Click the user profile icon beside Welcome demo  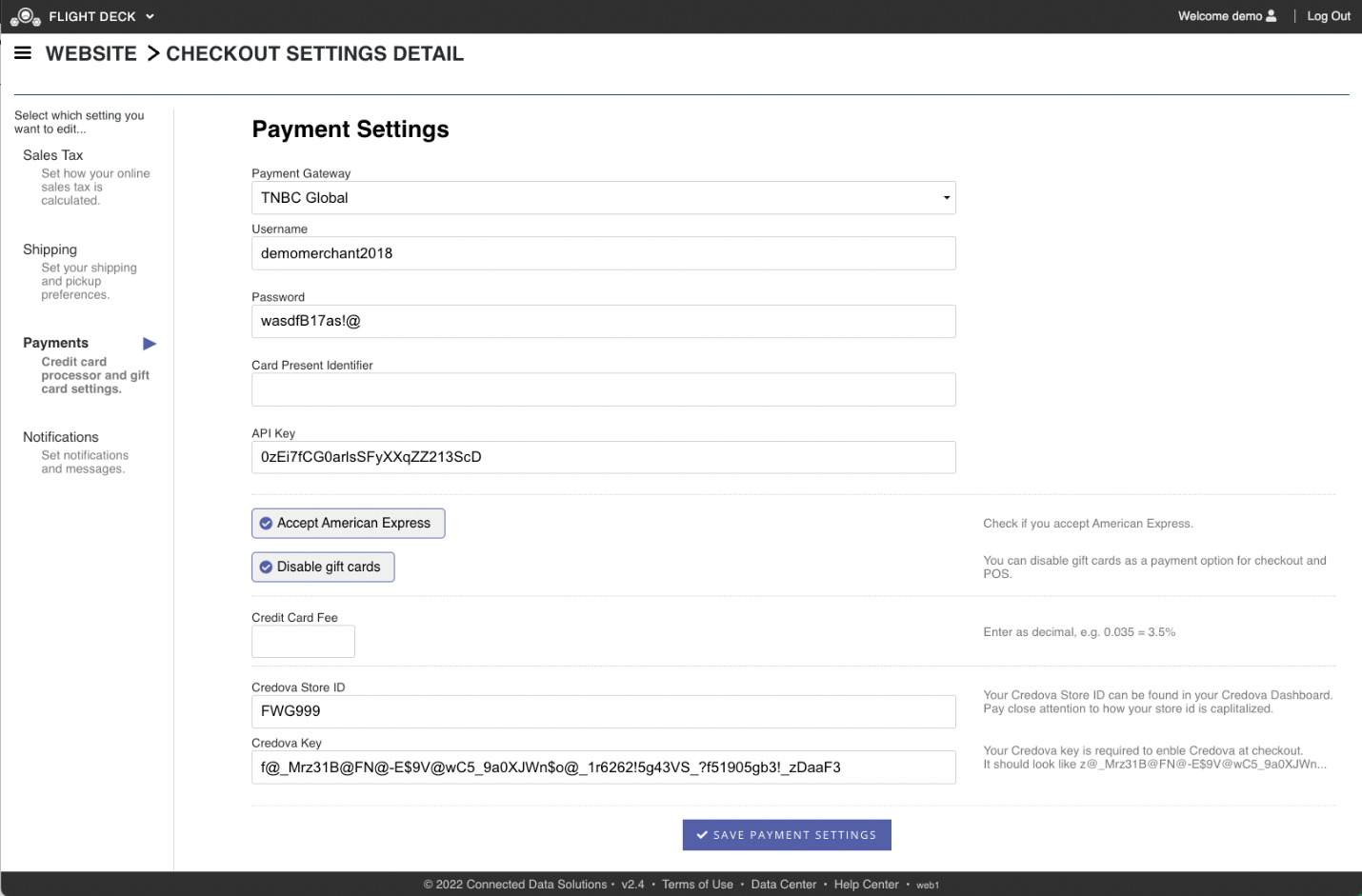(1271, 16)
